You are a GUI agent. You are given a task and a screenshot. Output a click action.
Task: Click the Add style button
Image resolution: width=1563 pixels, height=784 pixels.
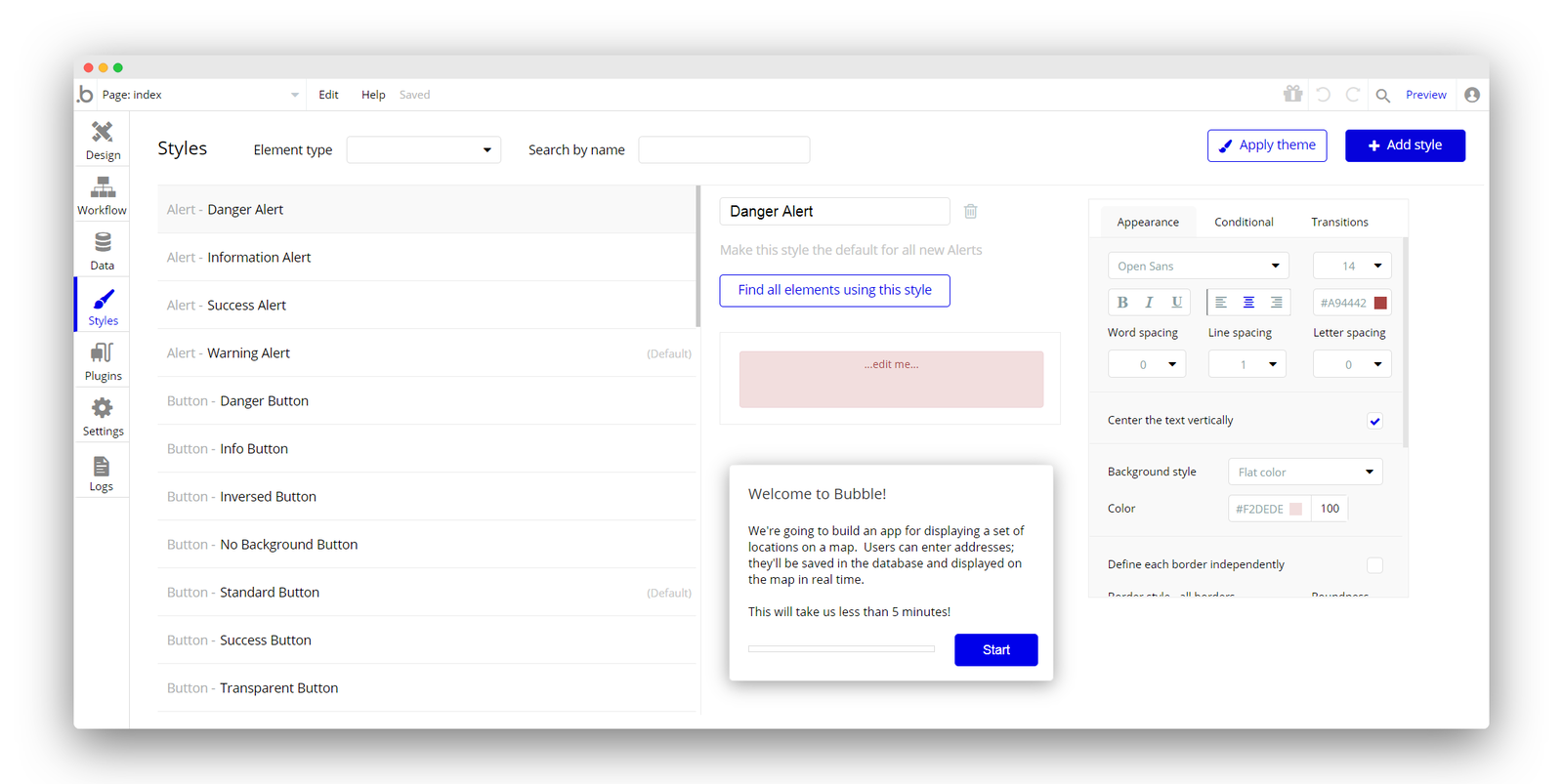point(1405,145)
